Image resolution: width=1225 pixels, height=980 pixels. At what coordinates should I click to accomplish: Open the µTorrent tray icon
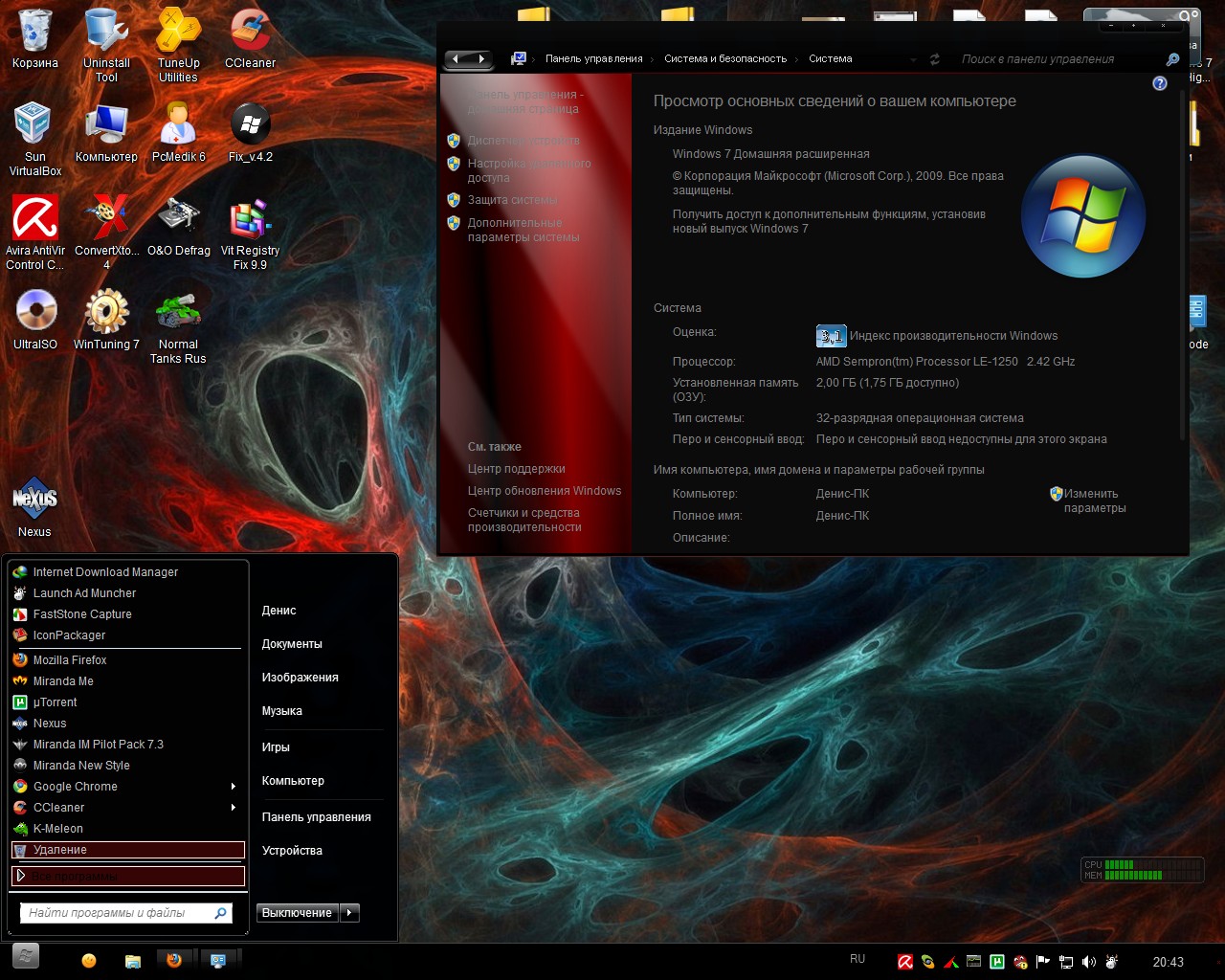click(997, 962)
